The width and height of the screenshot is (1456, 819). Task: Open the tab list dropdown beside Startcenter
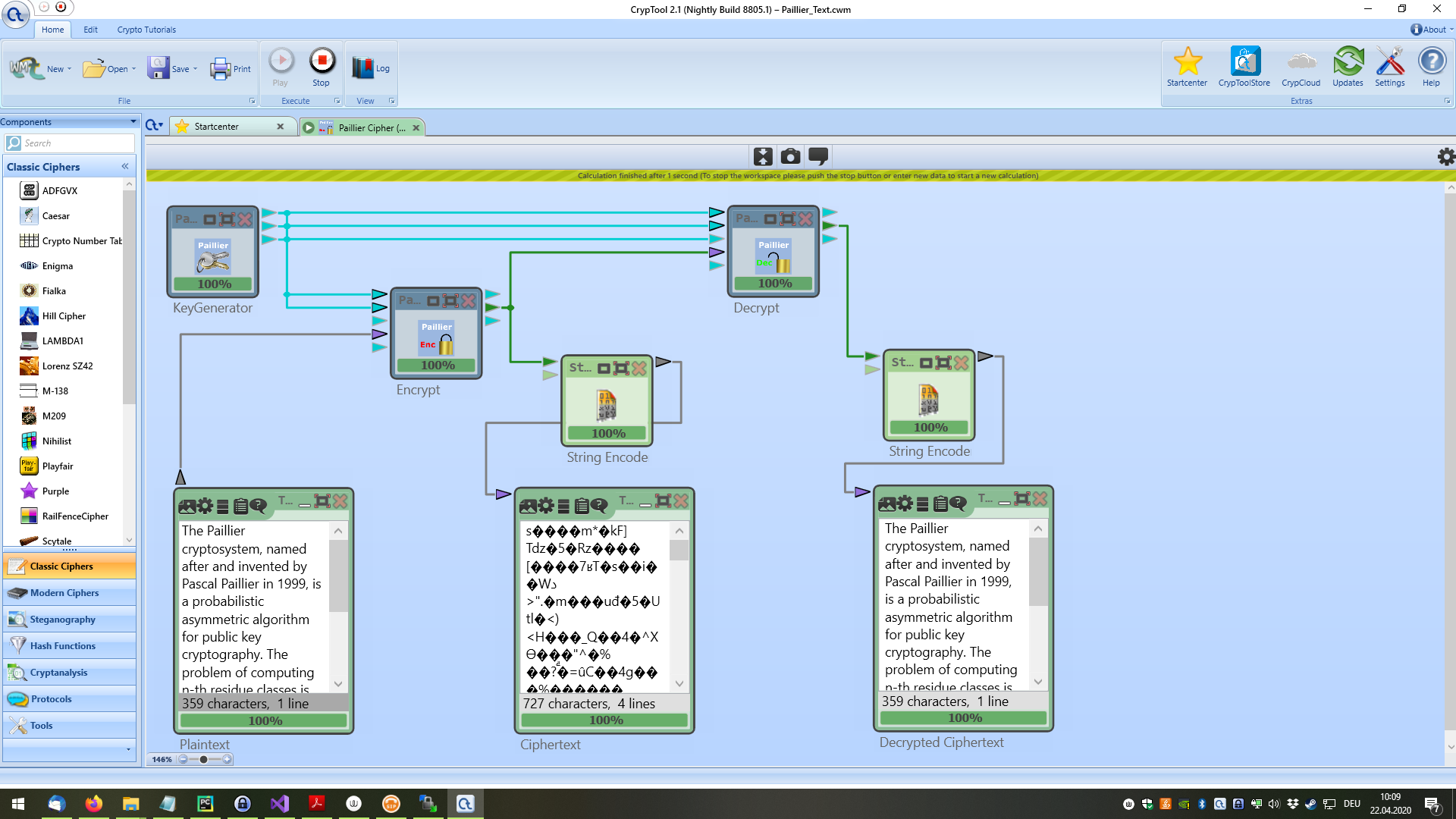tap(155, 126)
